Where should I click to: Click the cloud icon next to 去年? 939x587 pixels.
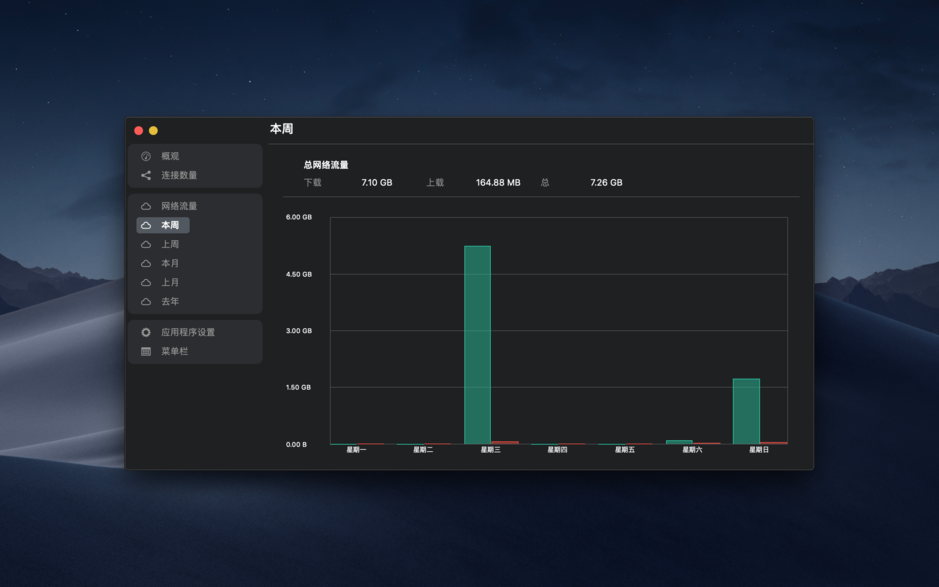coord(144,301)
